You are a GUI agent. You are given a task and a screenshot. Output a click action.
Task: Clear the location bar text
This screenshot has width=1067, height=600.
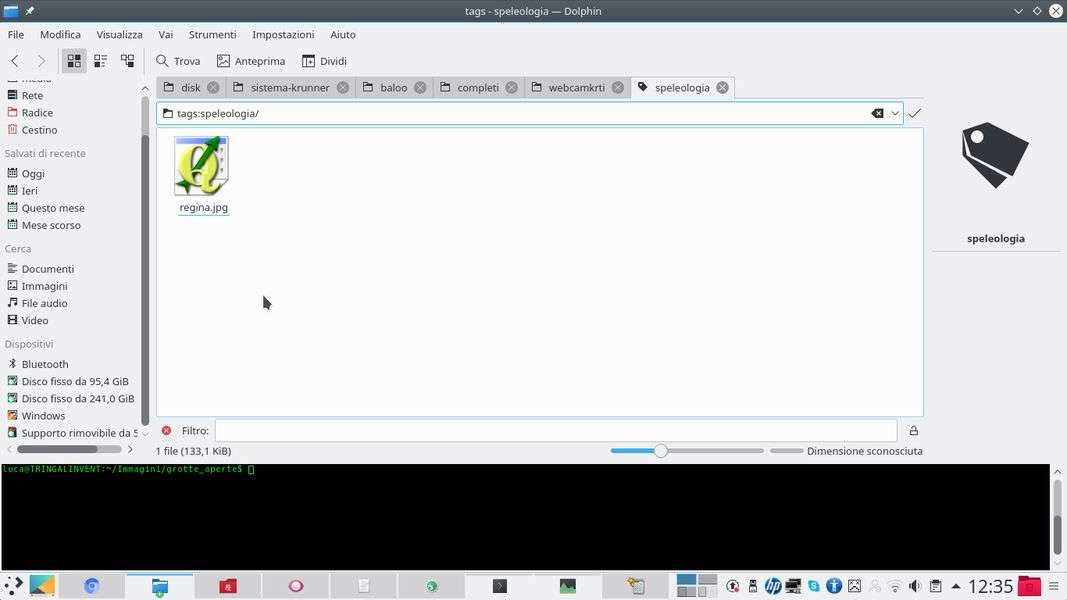pos(877,114)
